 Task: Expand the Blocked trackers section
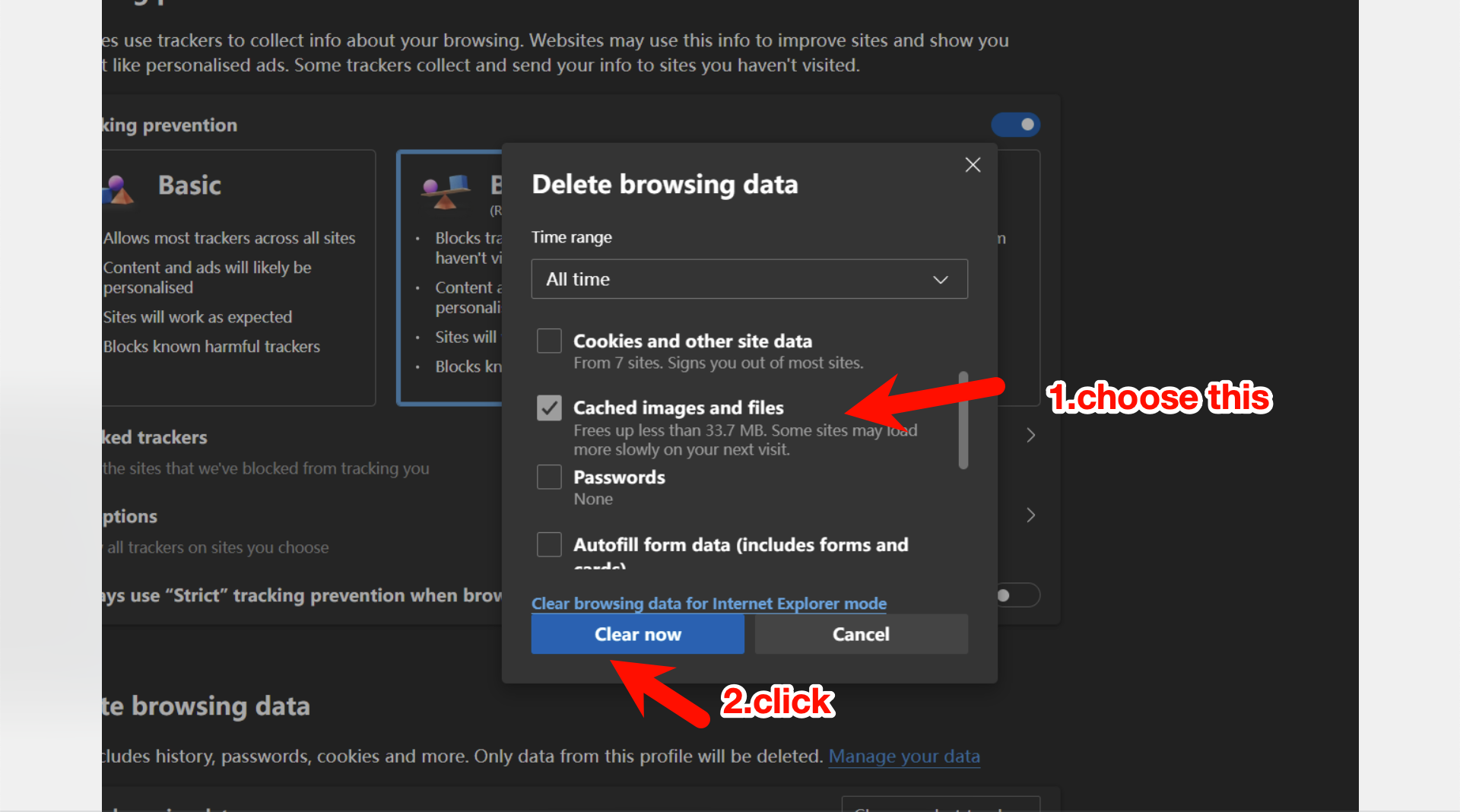[1030, 435]
